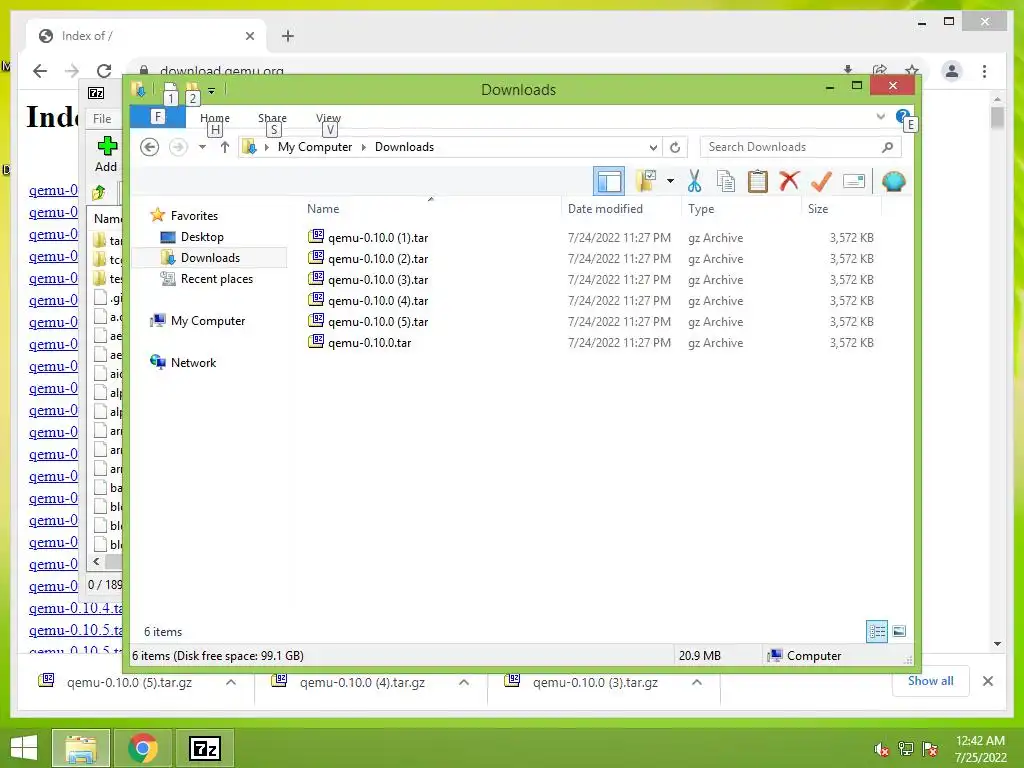
Task: Toggle the navigation pane layout icon
Action: [x=609, y=182]
